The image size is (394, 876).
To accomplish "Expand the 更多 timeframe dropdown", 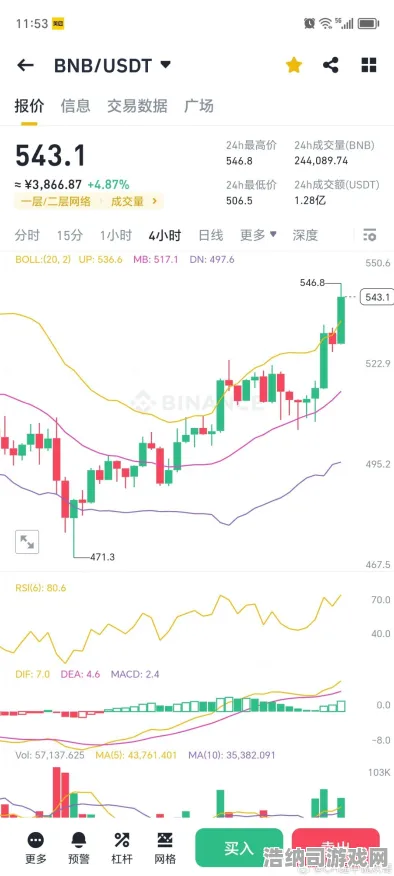I will click(x=258, y=235).
